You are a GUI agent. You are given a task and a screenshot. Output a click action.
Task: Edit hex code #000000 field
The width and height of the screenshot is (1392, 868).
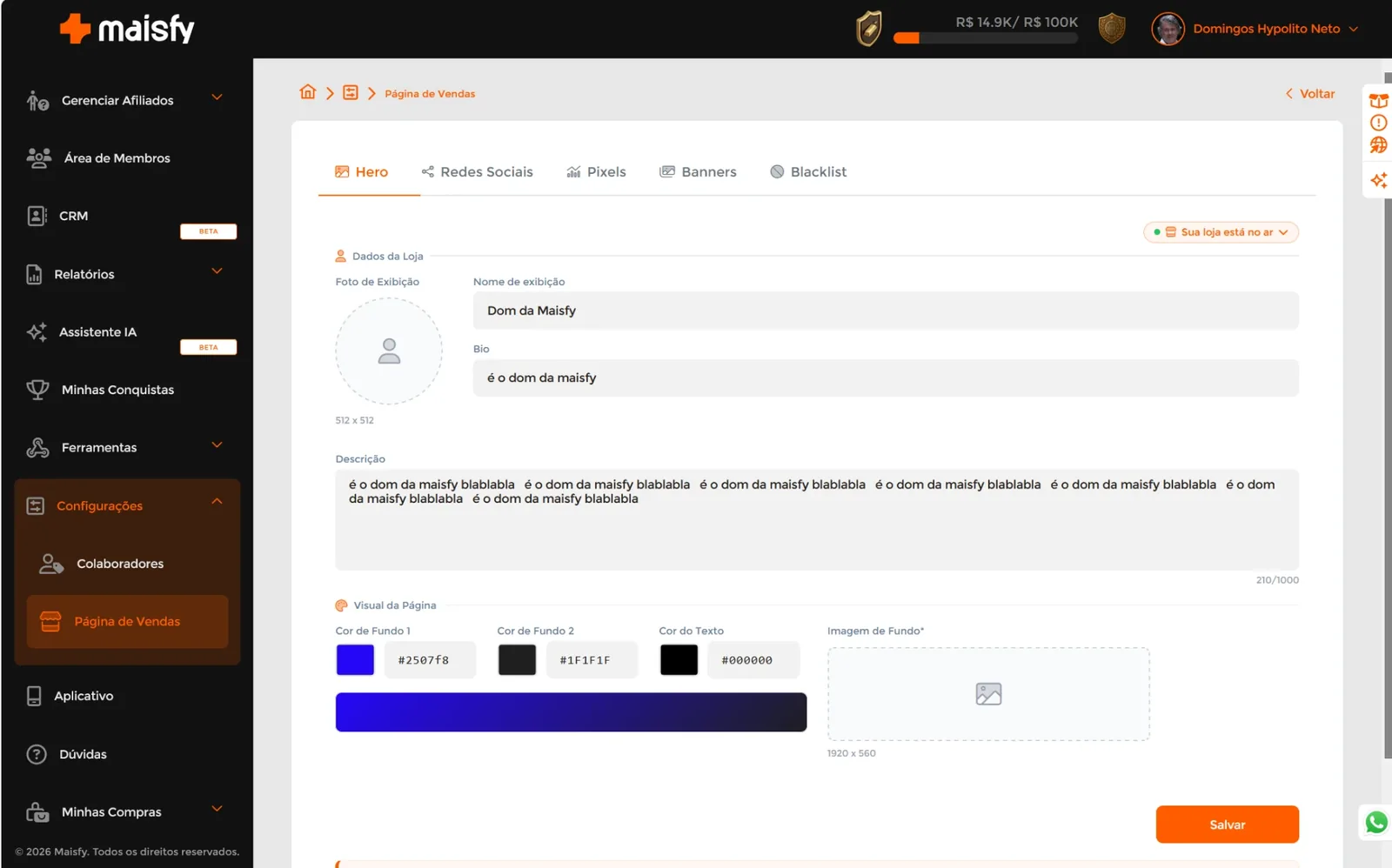pyautogui.click(x=753, y=660)
